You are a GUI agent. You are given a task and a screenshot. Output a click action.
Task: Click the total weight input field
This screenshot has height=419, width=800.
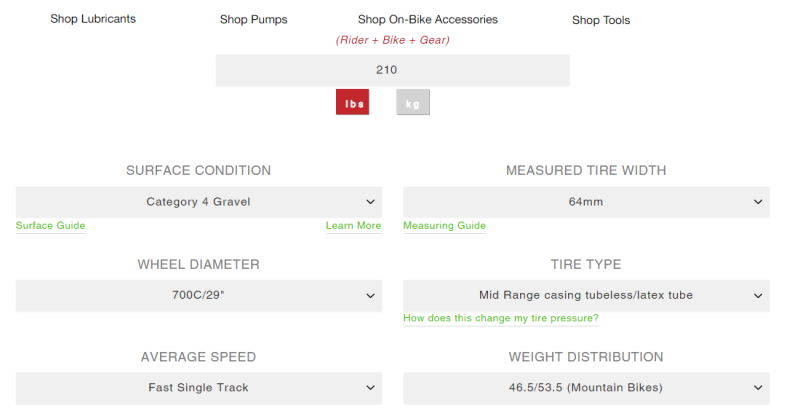[392, 71]
